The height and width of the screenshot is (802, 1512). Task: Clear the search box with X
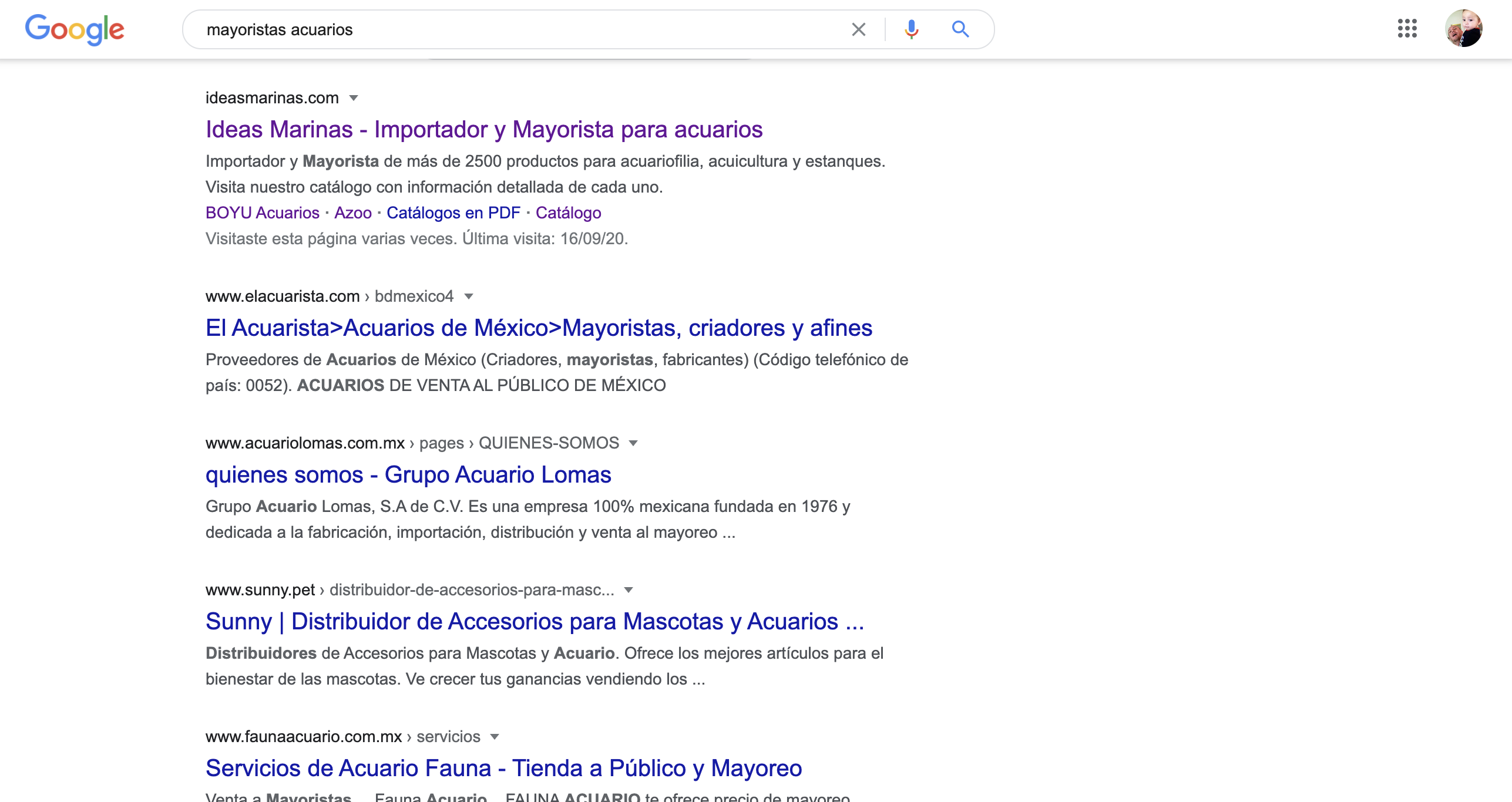coord(859,29)
